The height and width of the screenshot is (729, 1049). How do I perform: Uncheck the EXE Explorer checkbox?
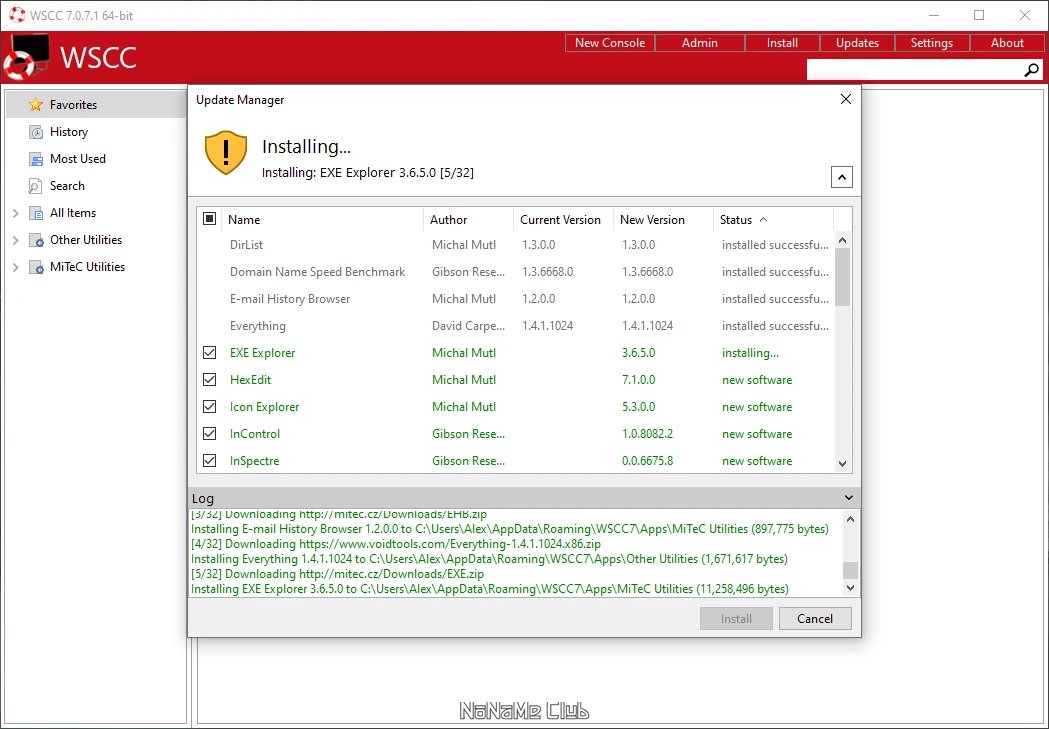209,352
